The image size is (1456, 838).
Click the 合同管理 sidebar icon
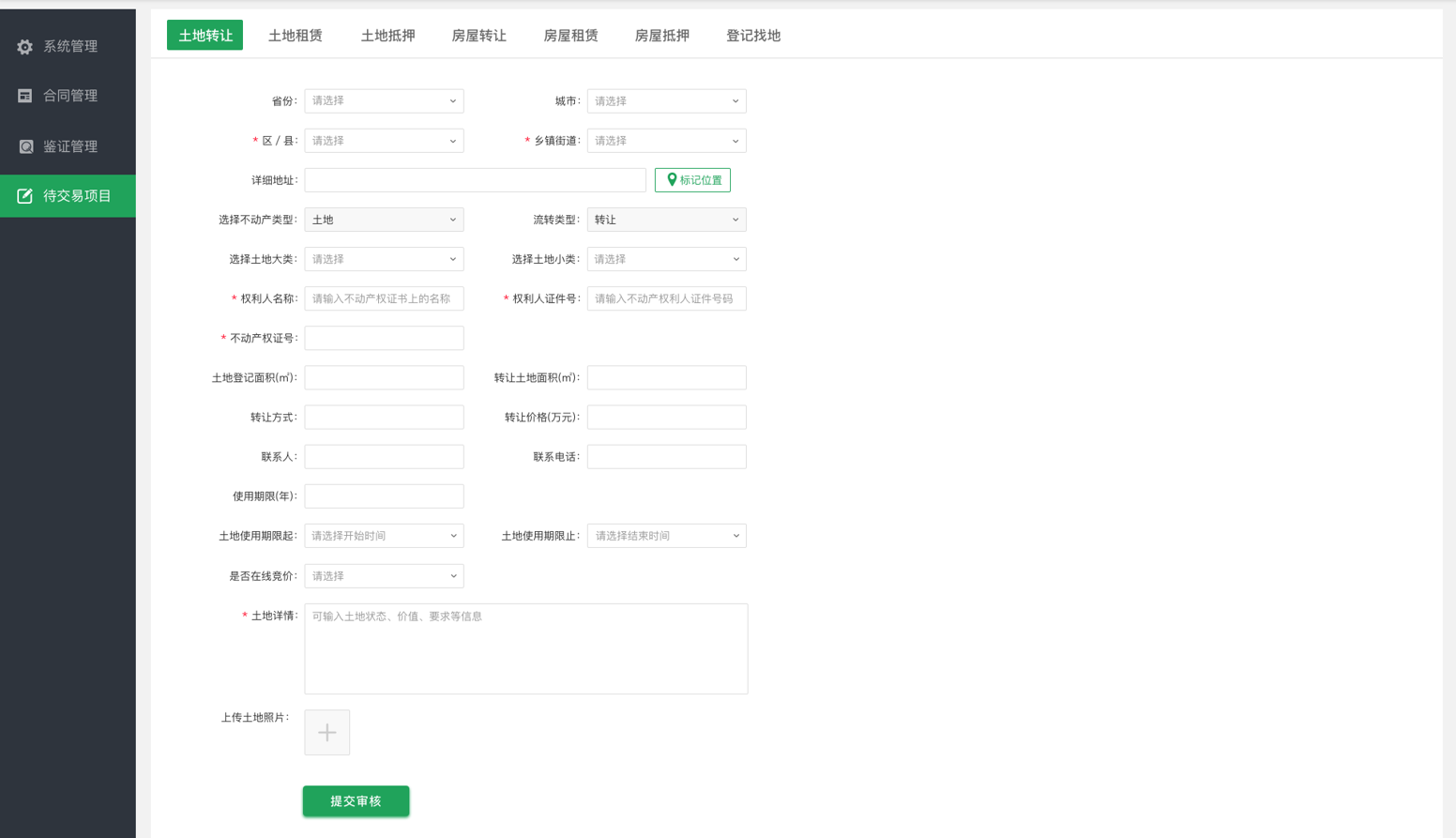tap(25, 96)
